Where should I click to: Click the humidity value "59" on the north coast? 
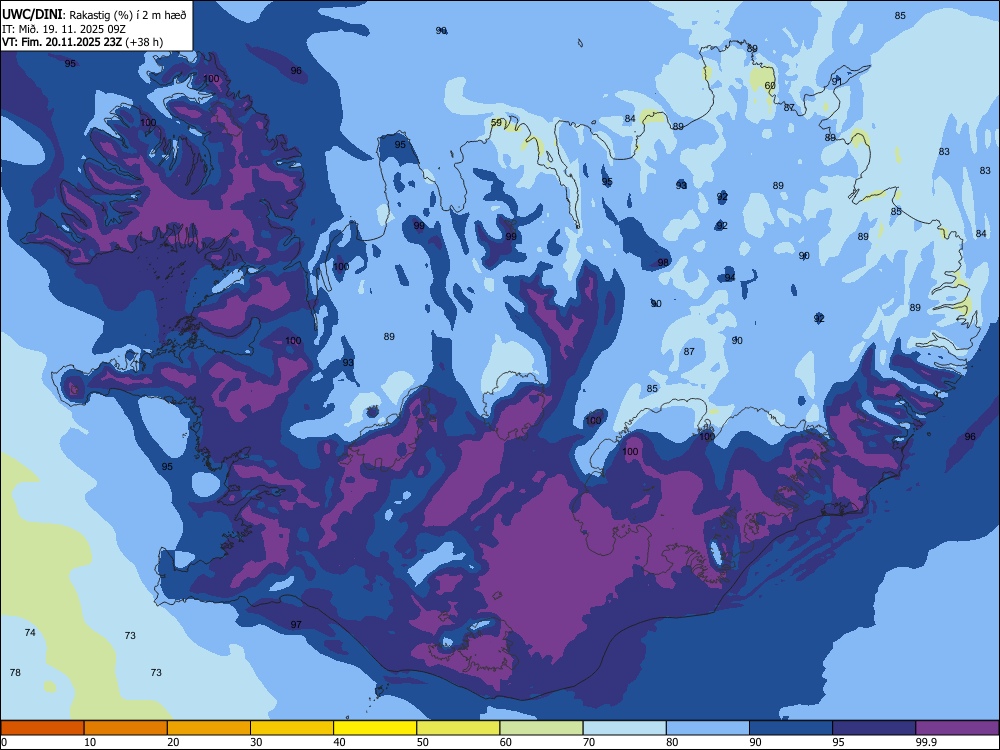tap(496, 123)
